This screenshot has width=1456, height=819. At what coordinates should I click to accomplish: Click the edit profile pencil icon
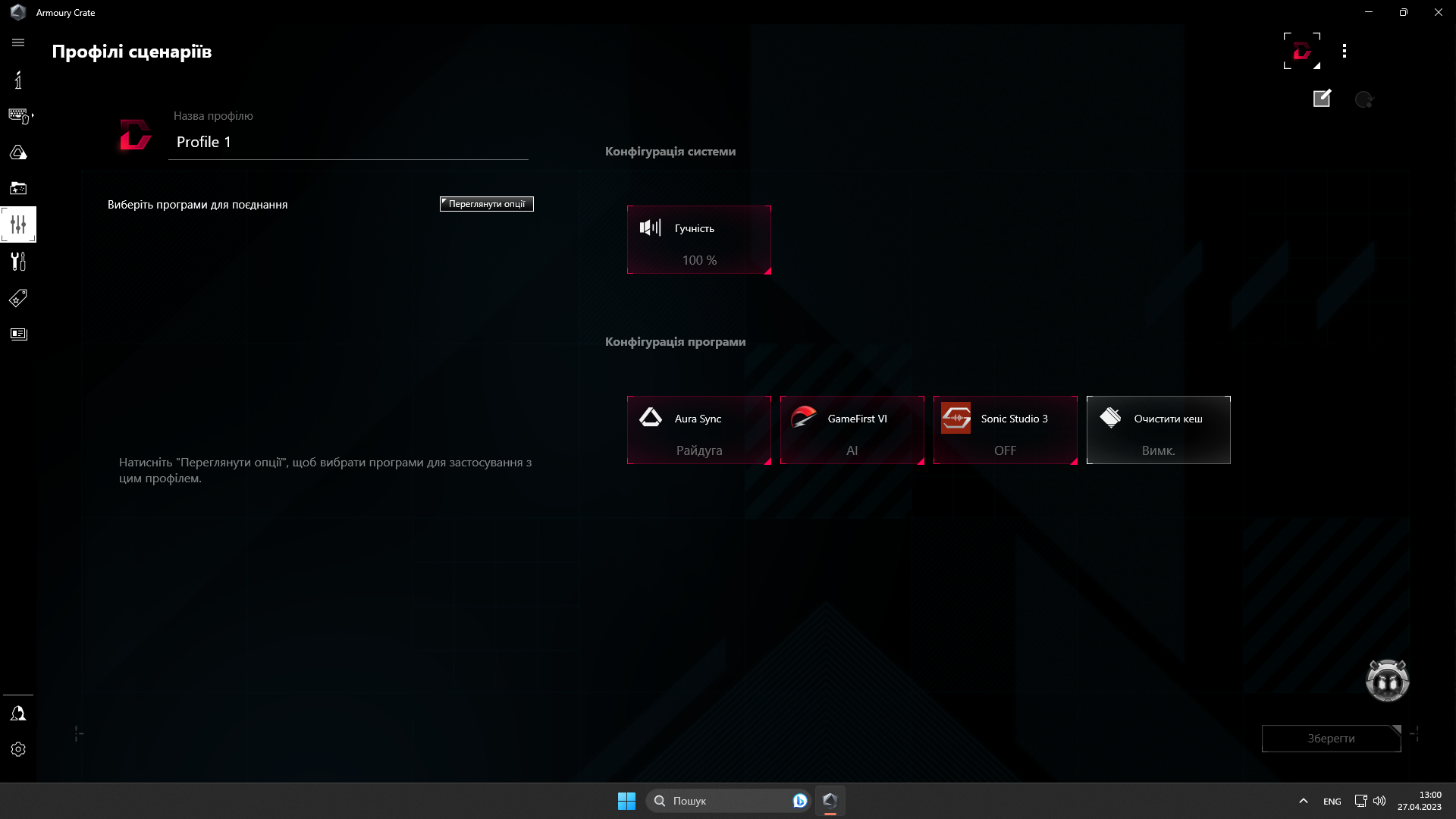pos(1322,99)
